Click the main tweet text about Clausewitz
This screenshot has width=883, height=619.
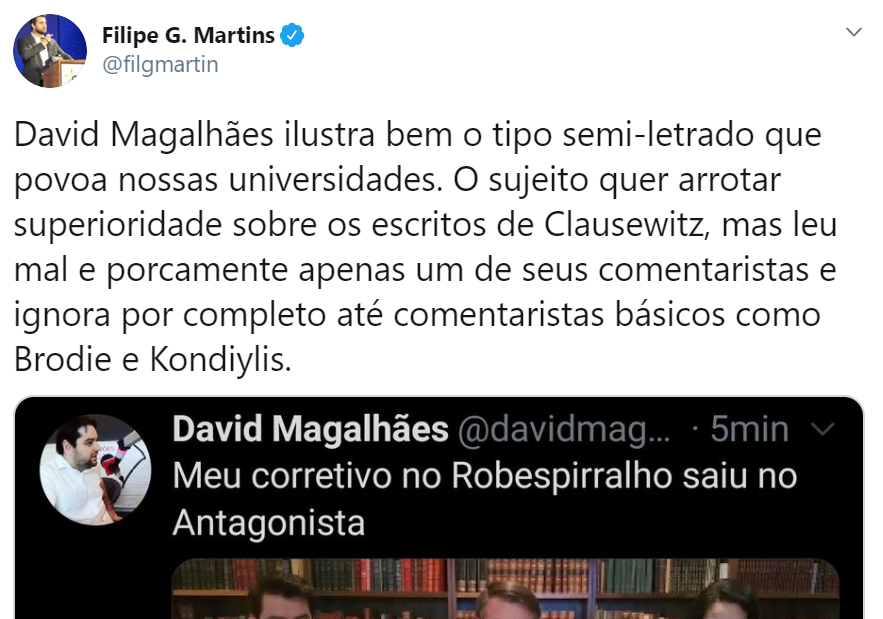pyautogui.click(x=426, y=247)
